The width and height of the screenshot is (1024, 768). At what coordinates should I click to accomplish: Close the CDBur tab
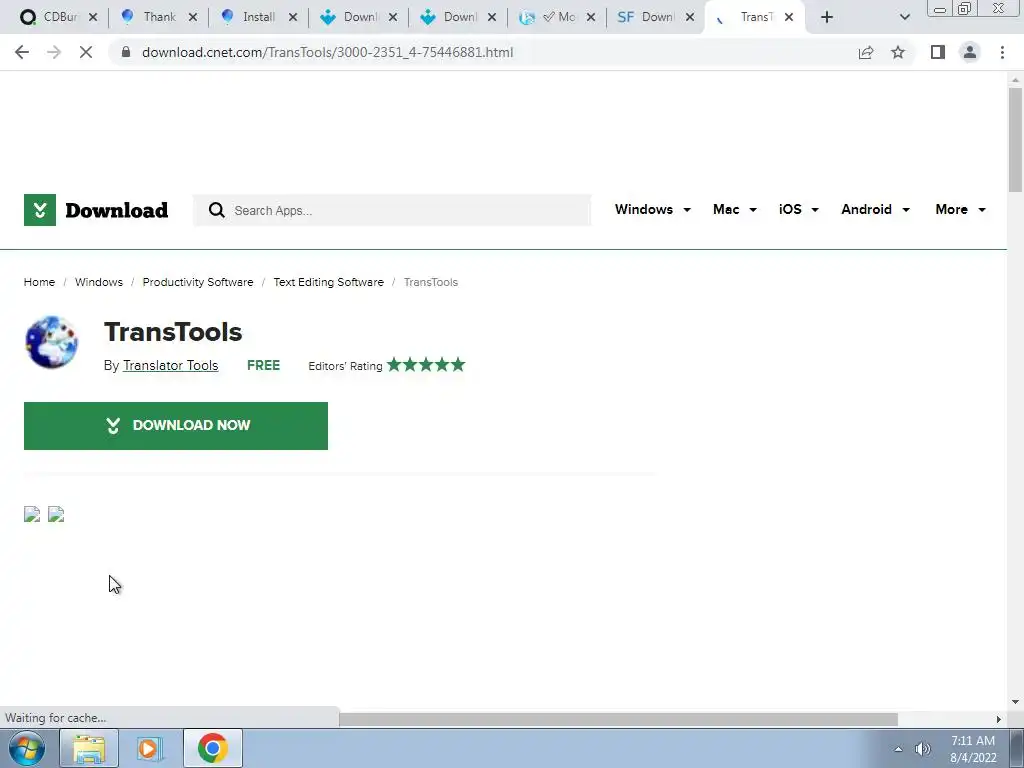point(93,18)
